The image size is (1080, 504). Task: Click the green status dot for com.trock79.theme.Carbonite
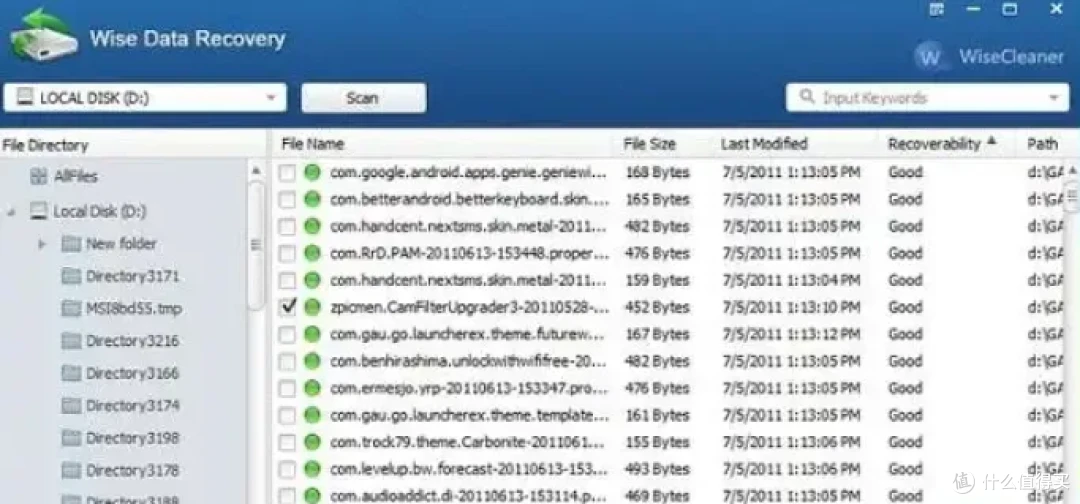(x=313, y=442)
